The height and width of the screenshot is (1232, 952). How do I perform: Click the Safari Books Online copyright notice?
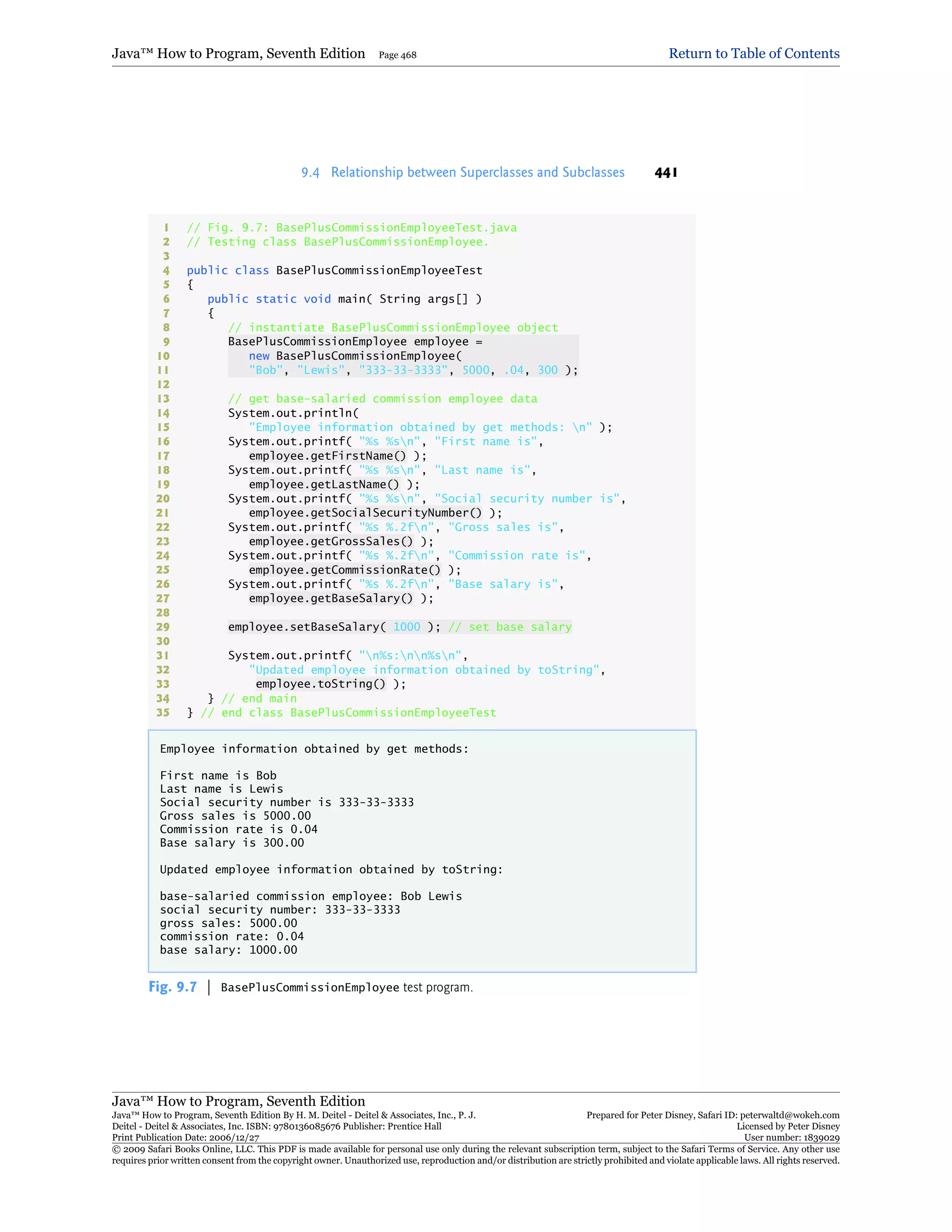click(x=475, y=1155)
